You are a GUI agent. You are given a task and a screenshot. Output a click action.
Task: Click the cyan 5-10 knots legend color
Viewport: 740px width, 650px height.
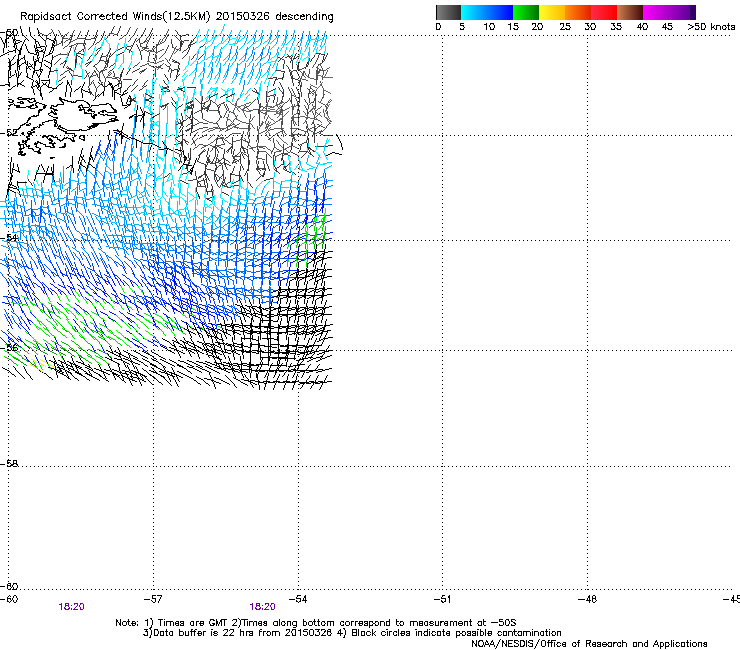point(474,12)
